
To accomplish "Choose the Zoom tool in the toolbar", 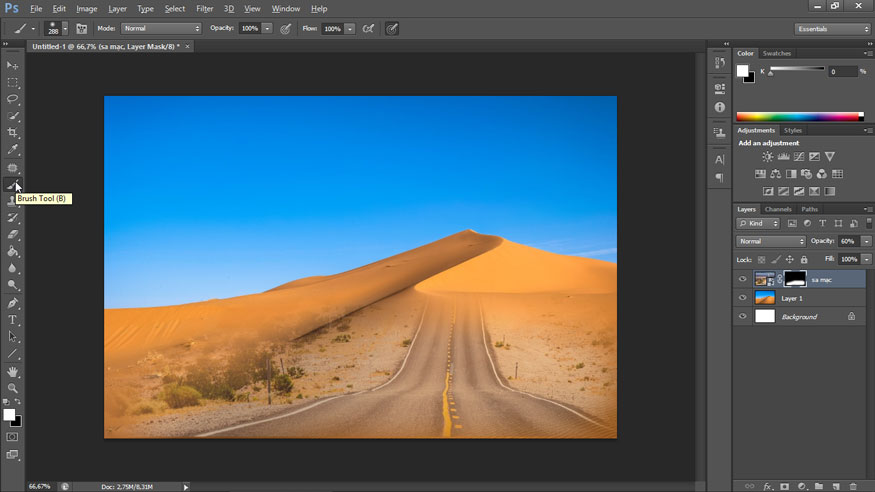I will tap(13, 388).
